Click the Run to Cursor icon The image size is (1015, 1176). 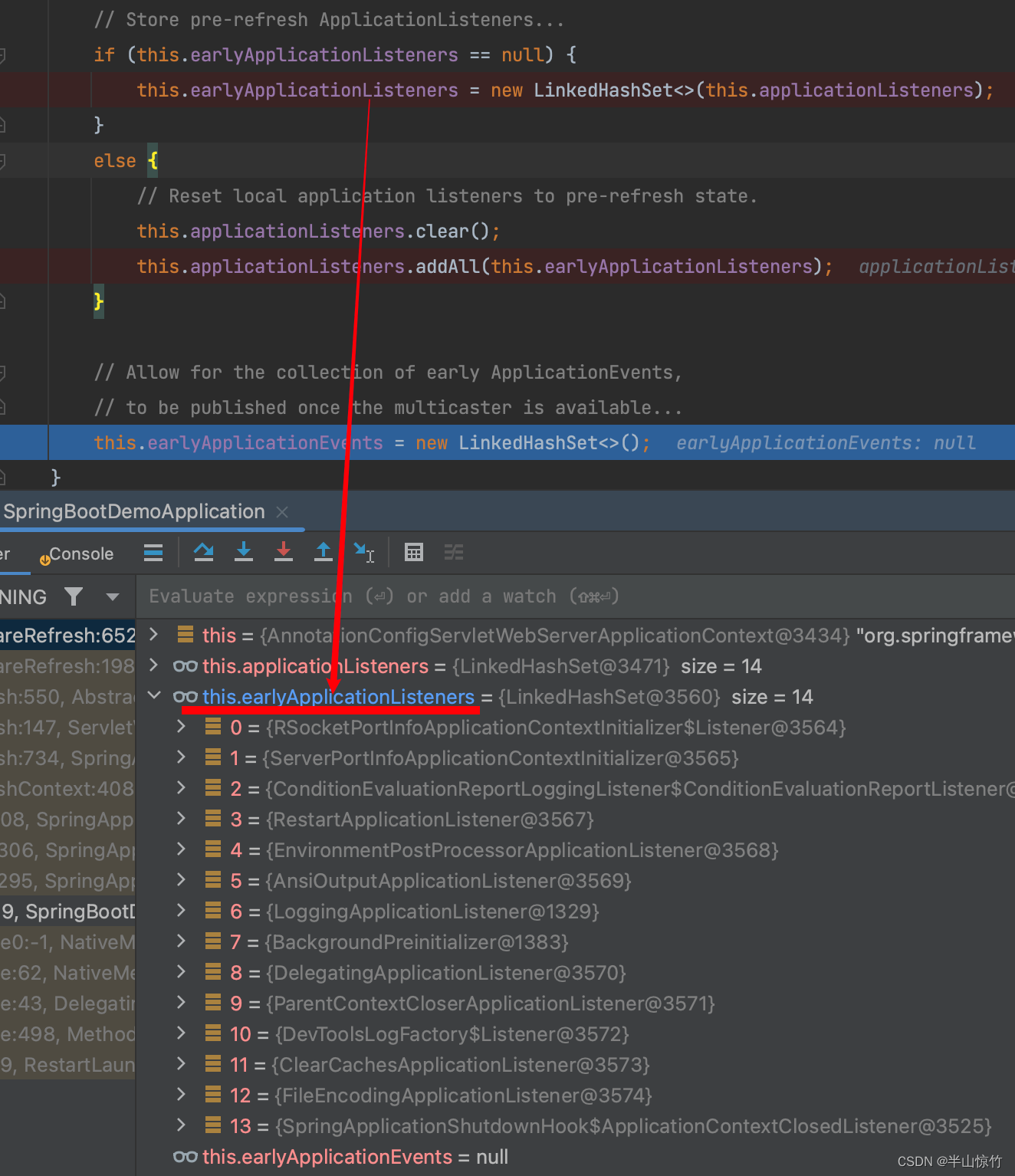pos(364,553)
